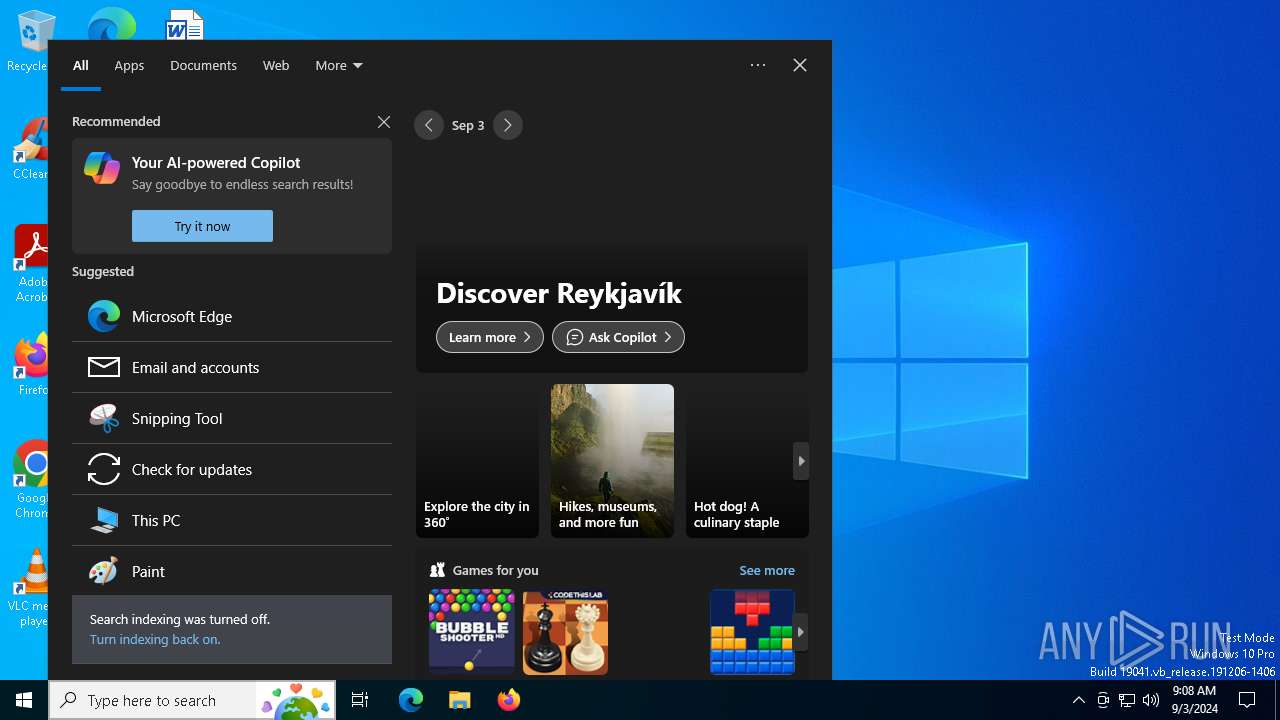Switch to the Web tab

[276, 65]
